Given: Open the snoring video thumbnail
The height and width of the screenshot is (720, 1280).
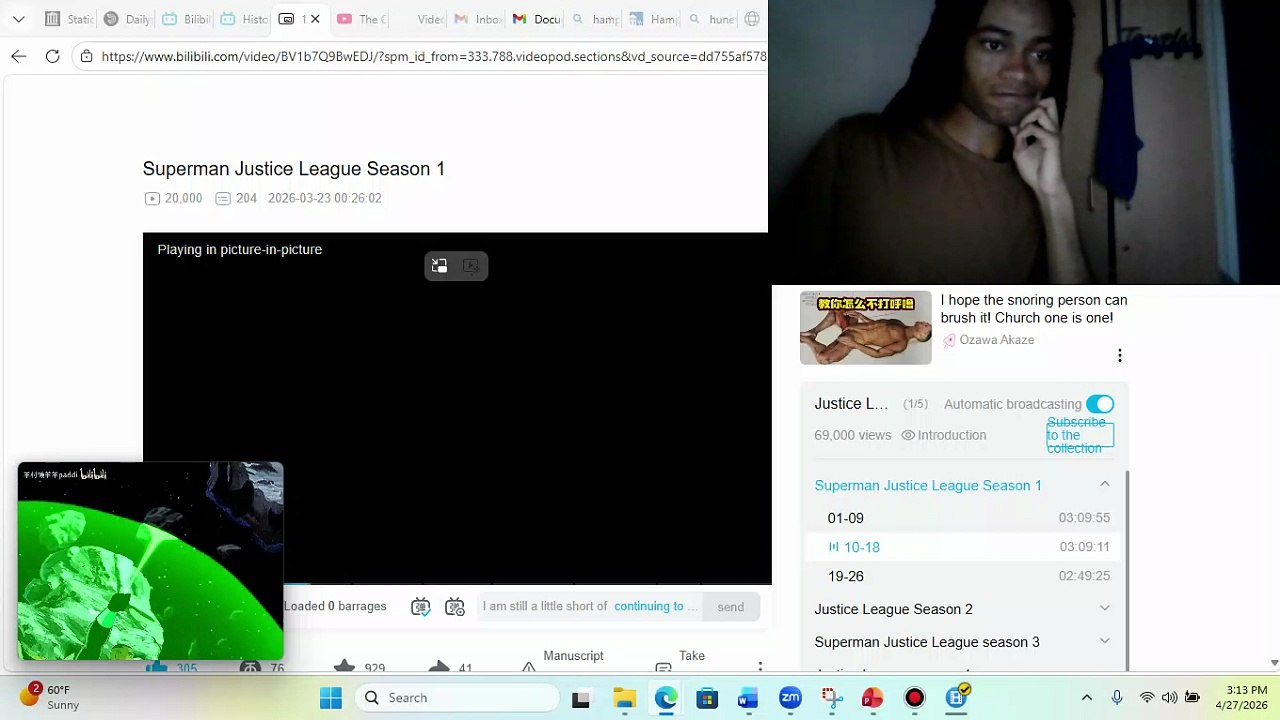Looking at the screenshot, I should tap(866, 328).
